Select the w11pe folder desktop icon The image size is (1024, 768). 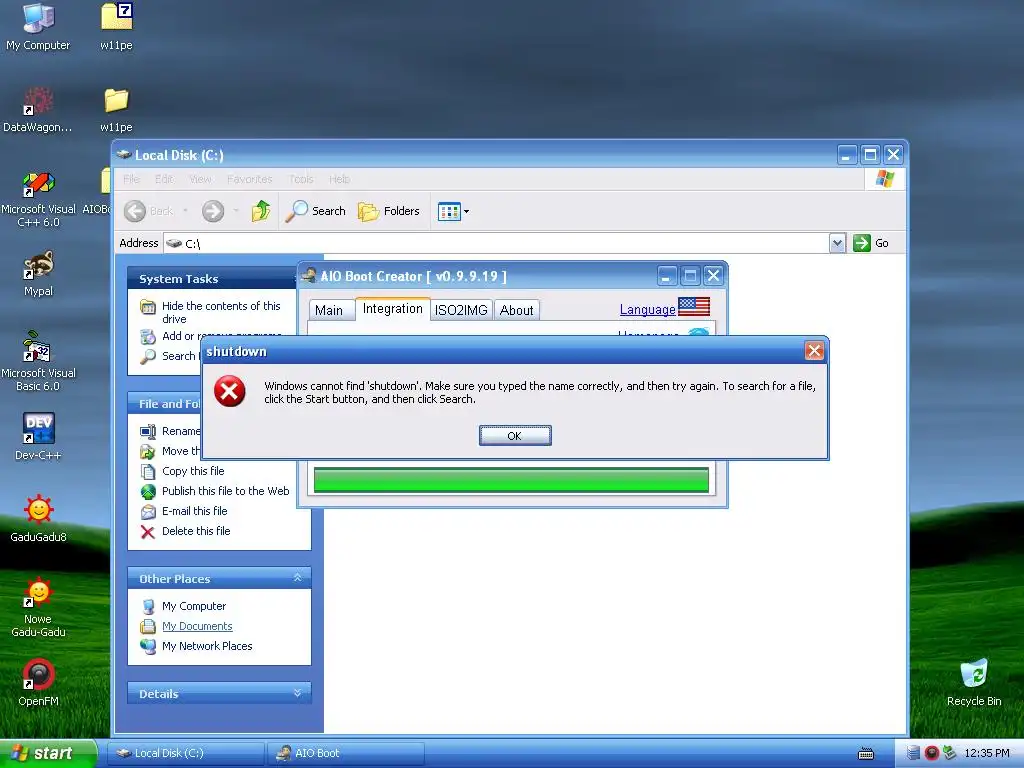point(116,109)
